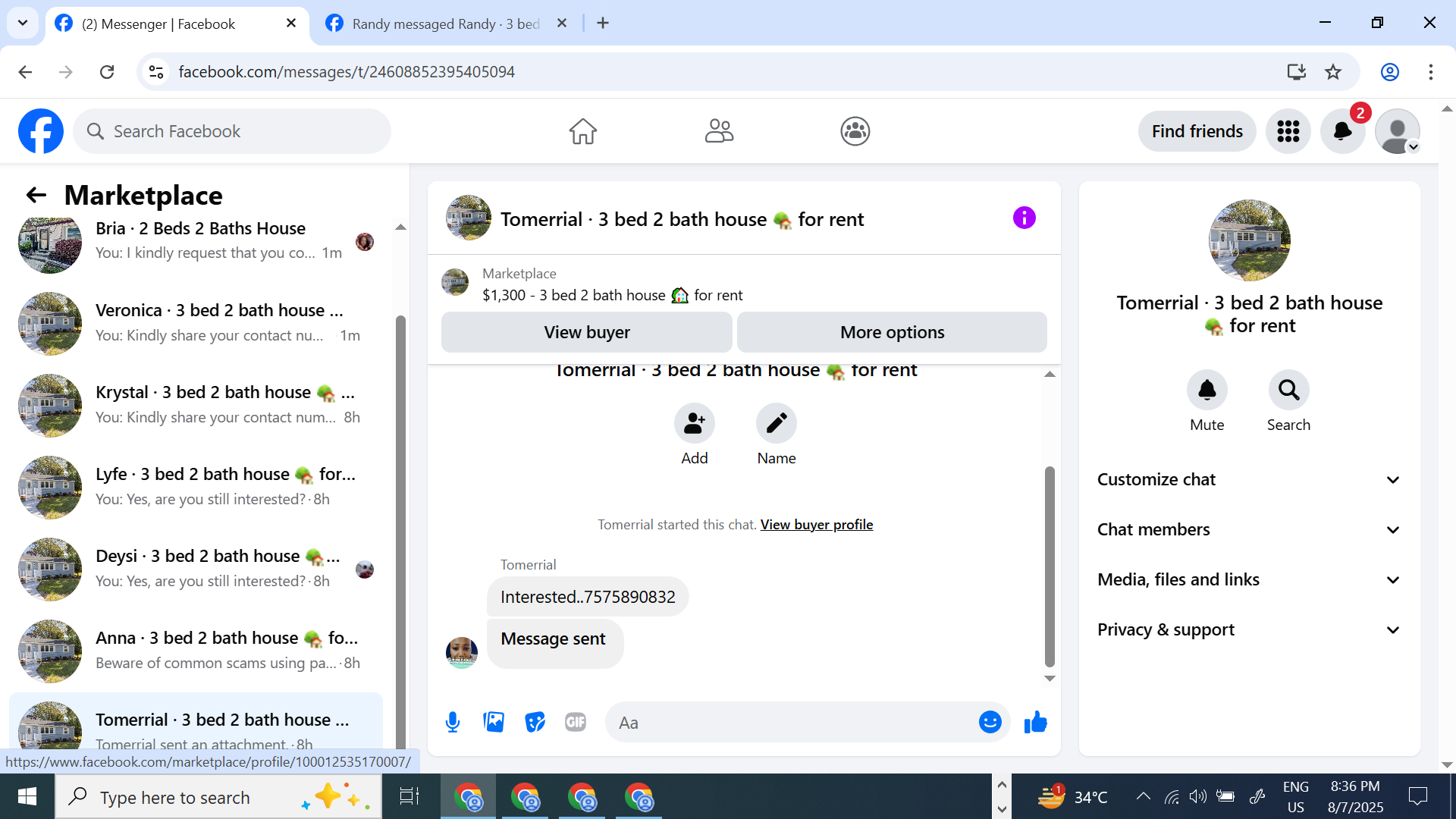Click the Find friends button
Image resolution: width=1456 pixels, height=819 pixels.
pos(1197,131)
